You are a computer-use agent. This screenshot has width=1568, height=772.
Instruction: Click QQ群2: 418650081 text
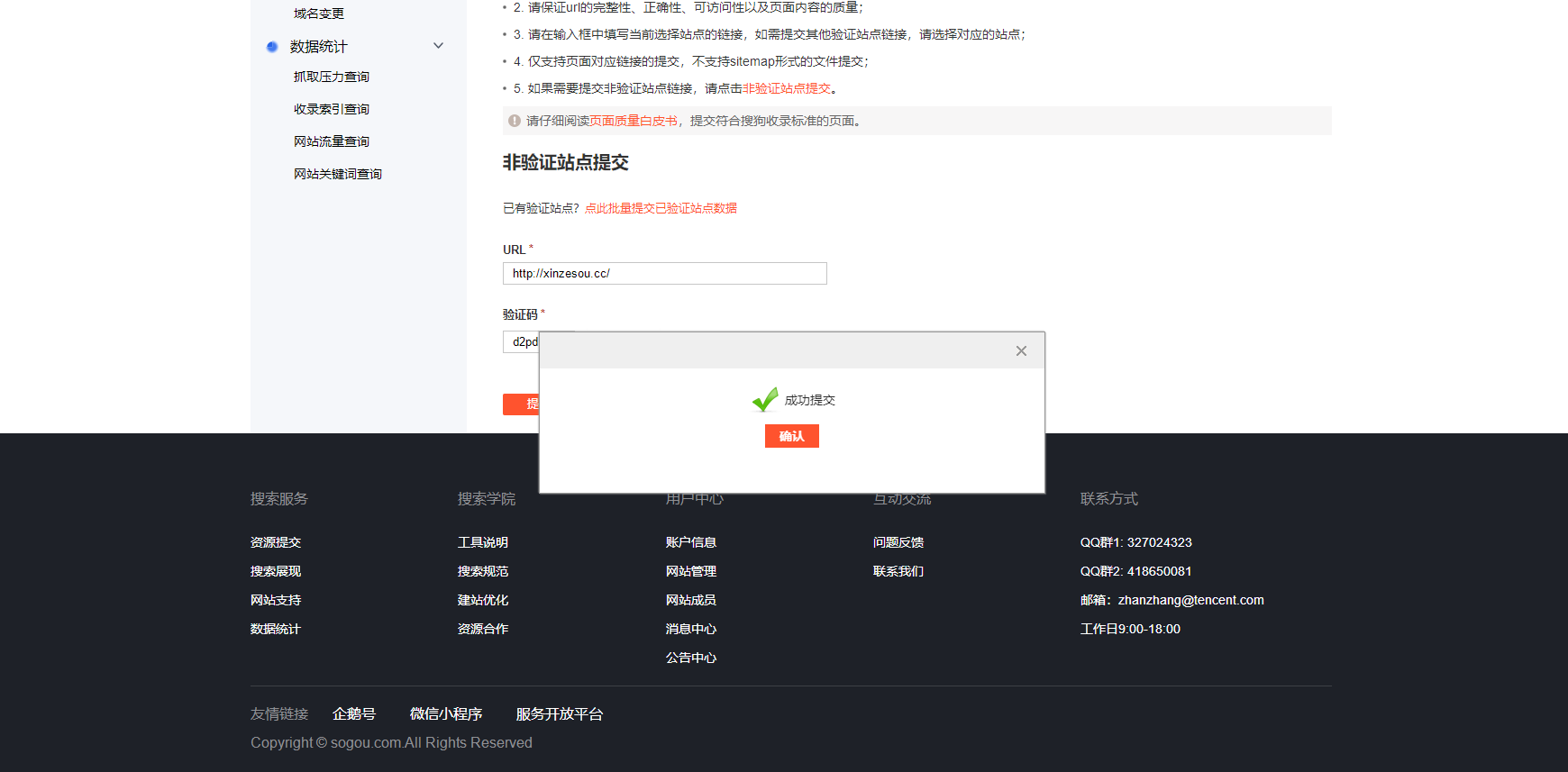1136,571
